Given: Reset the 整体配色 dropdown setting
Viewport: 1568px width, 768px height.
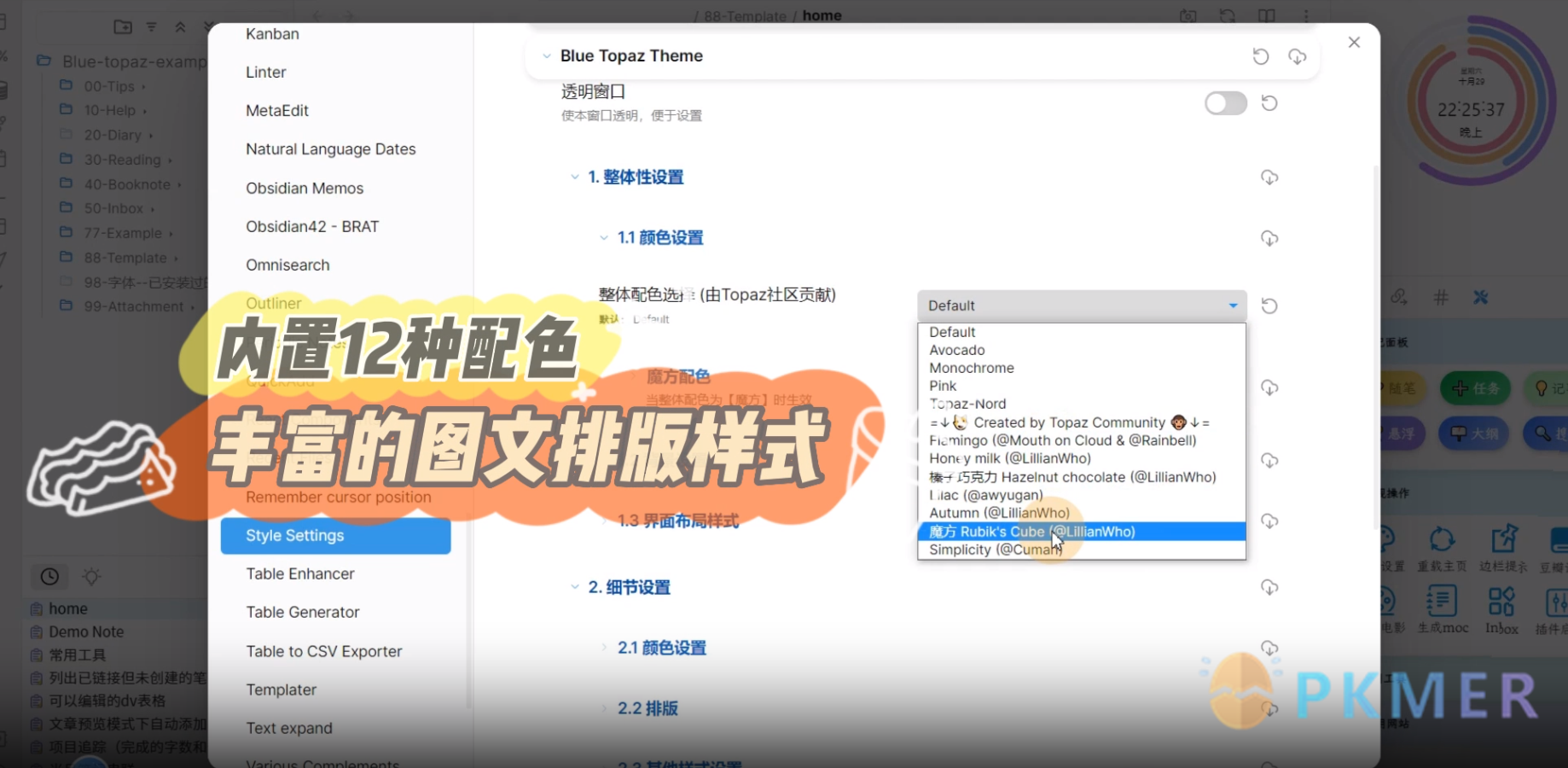Looking at the screenshot, I should click(x=1269, y=305).
